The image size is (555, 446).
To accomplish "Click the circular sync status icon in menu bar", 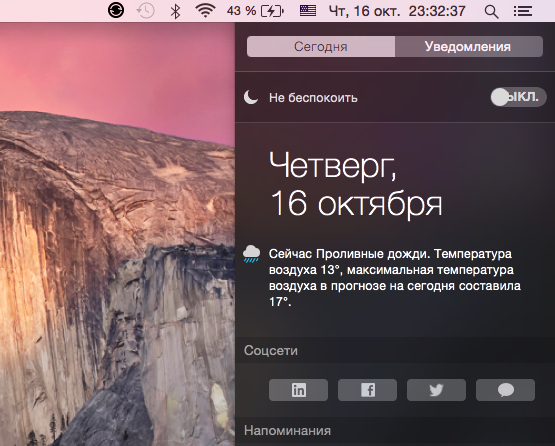I will tap(116, 11).
